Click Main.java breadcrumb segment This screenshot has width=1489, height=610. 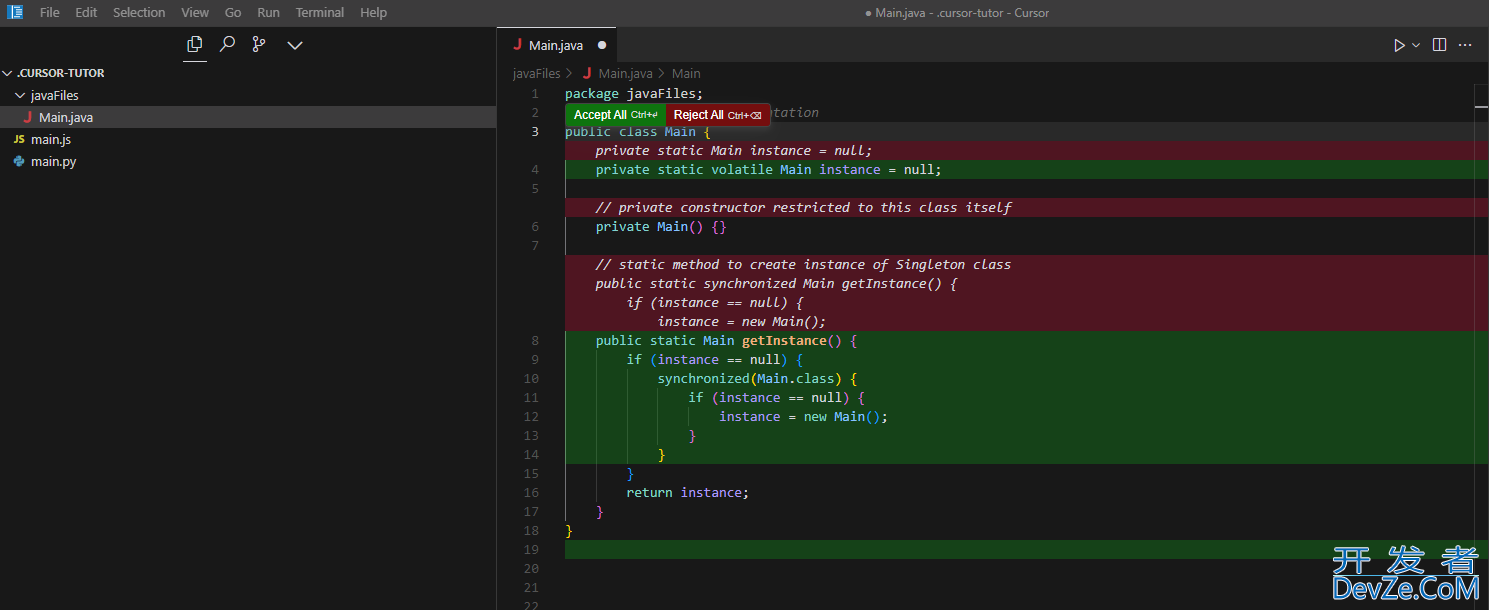point(625,73)
